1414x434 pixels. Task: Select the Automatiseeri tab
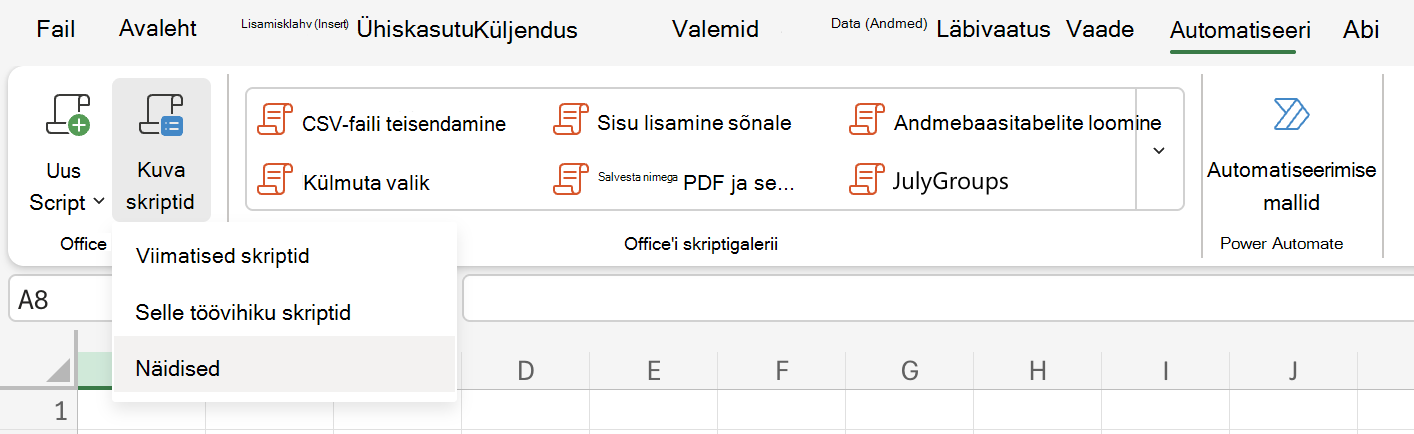1240,30
